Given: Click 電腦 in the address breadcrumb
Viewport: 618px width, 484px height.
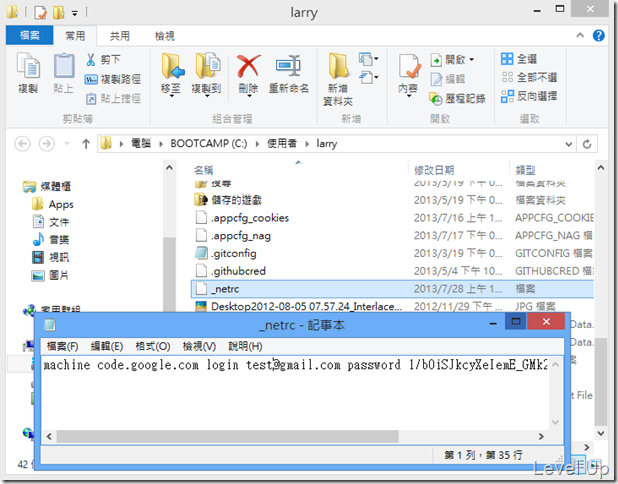Looking at the screenshot, I should tap(141, 143).
